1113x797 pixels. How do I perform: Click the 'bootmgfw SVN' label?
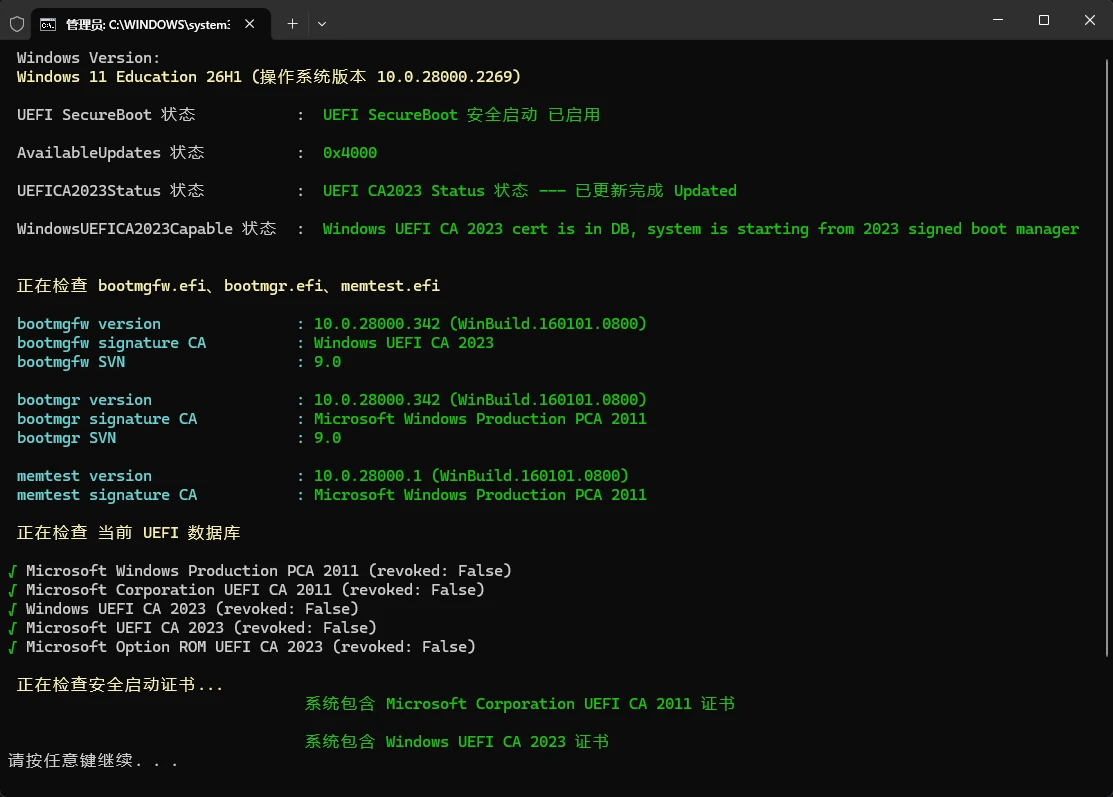[71, 362]
